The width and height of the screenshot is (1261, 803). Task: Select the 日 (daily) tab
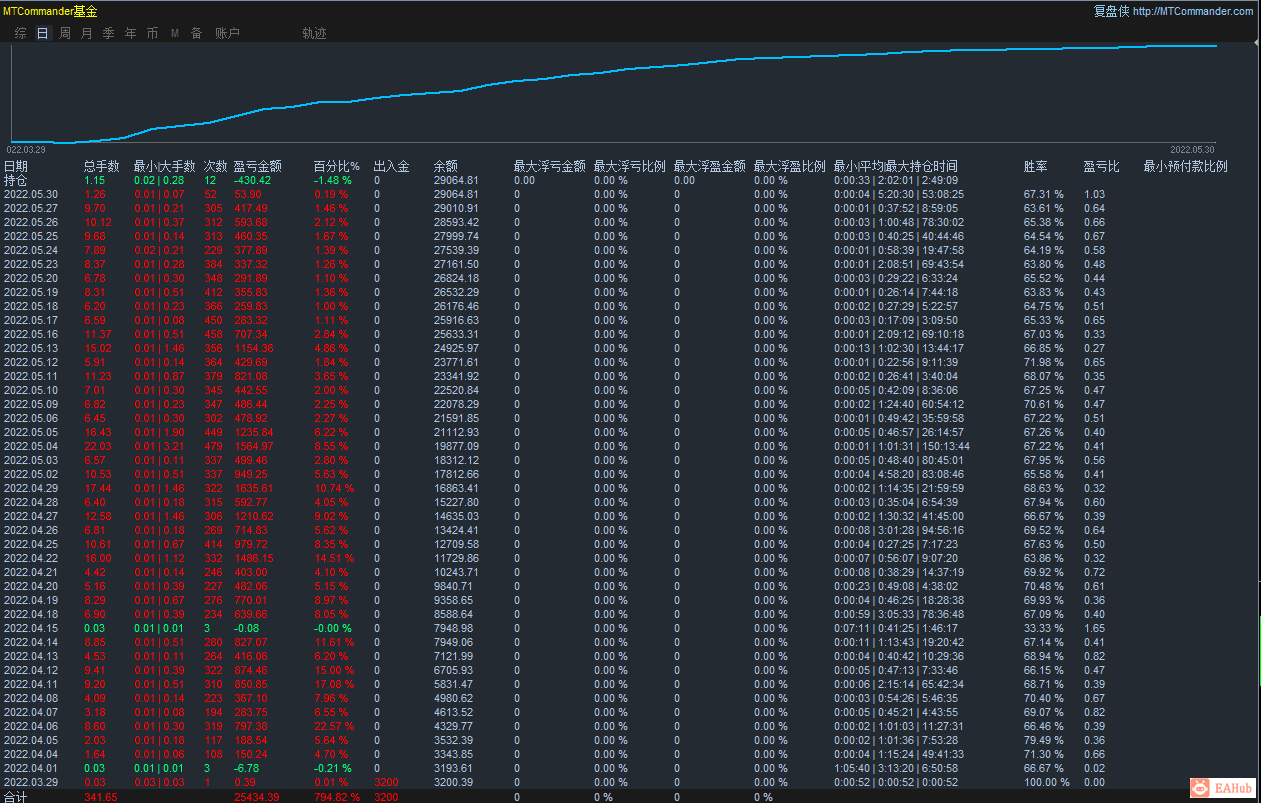tap(42, 33)
